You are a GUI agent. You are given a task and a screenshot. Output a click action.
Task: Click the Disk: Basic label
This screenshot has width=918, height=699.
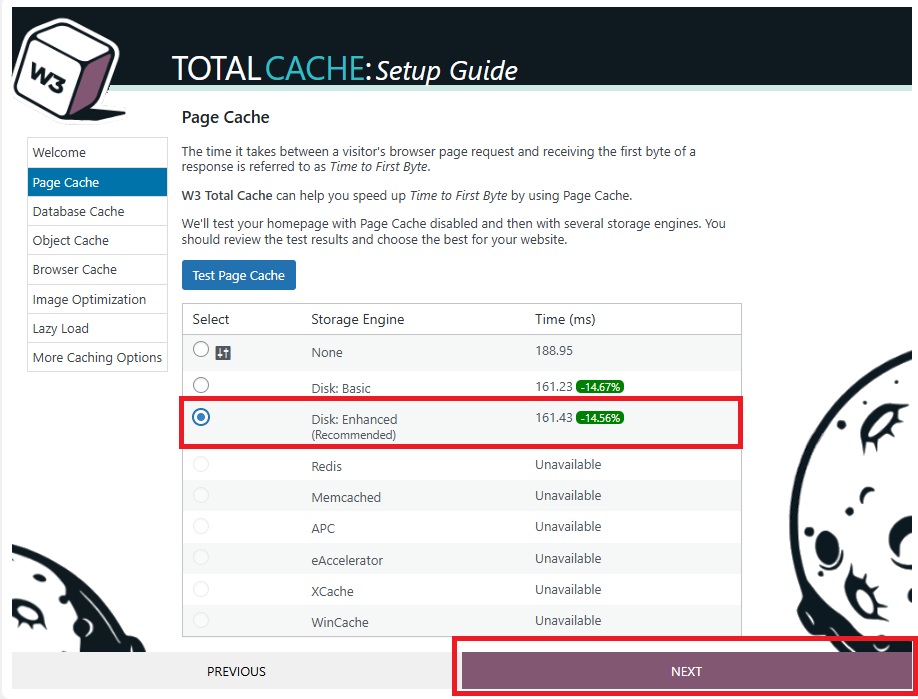341,389
